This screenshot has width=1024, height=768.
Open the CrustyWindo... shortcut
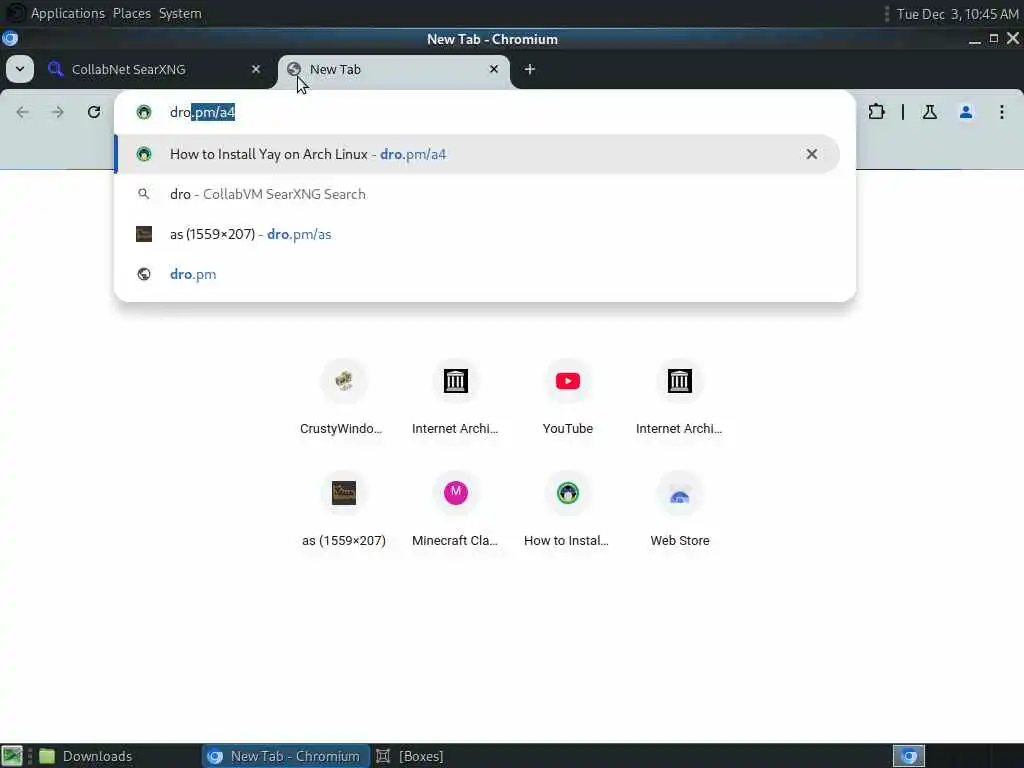coord(344,399)
